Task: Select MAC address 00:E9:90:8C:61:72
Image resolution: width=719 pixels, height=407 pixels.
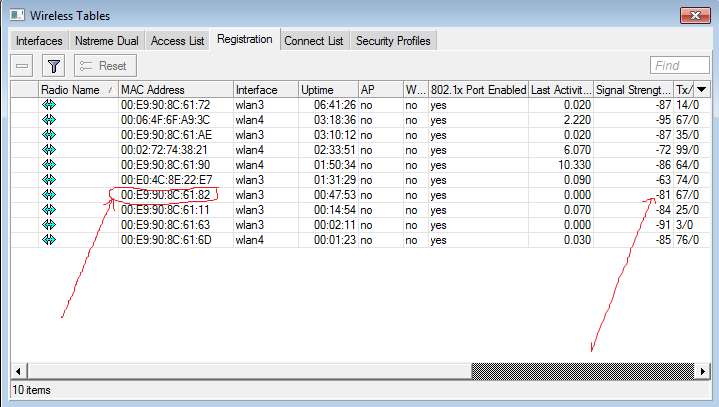Action: pyautogui.click(x=166, y=105)
